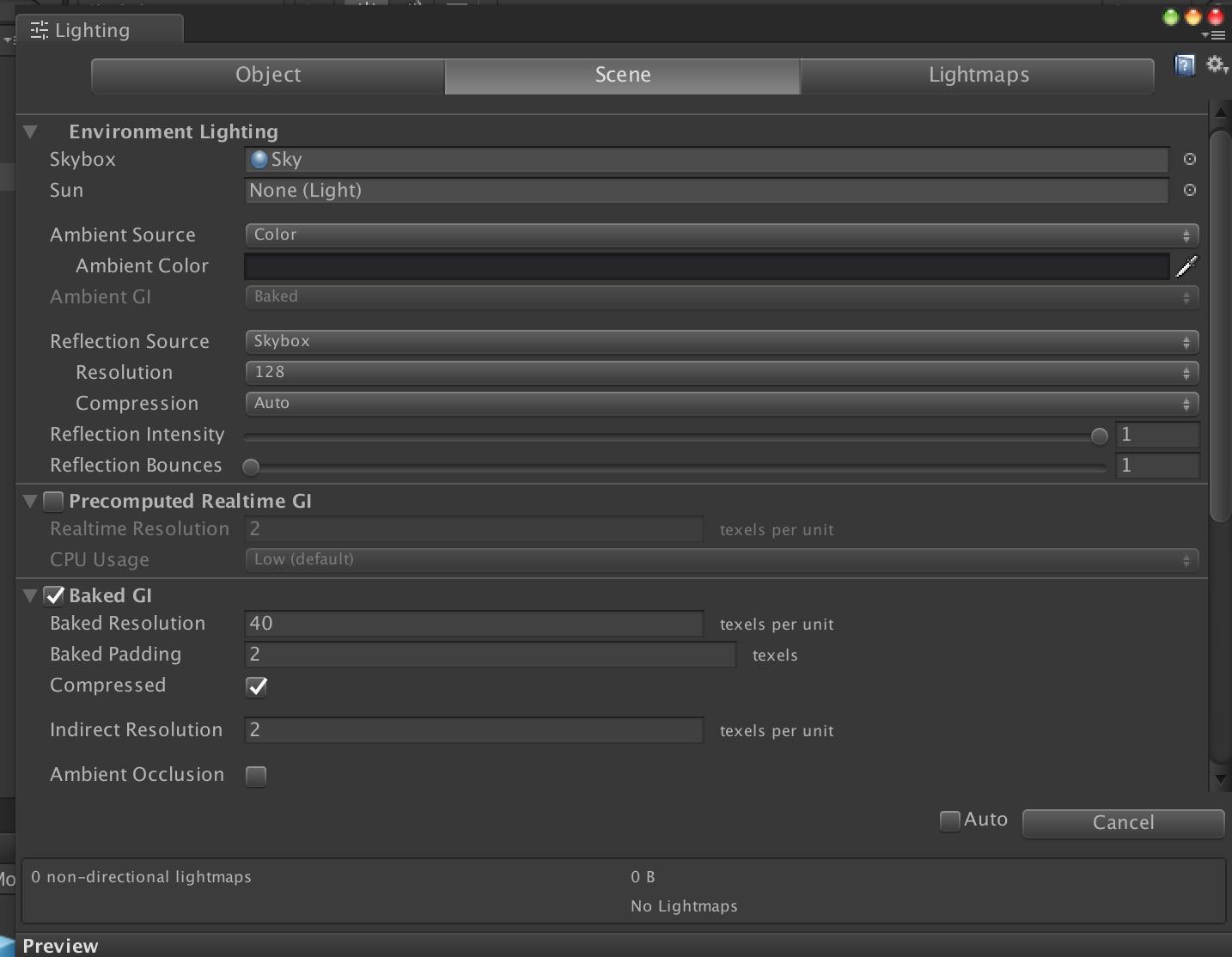This screenshot has height=957, width=1232.
Task: Switch to the Lightmaps tab
Action: [x=978, y=76]
